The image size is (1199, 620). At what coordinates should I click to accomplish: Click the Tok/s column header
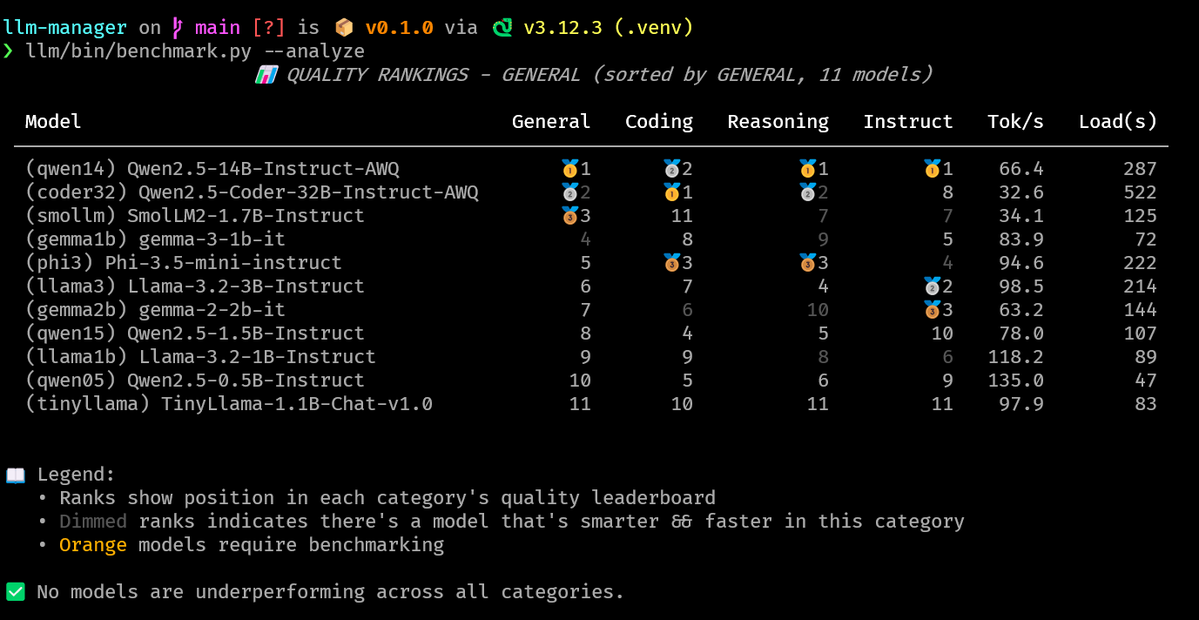coord(1015,122)
